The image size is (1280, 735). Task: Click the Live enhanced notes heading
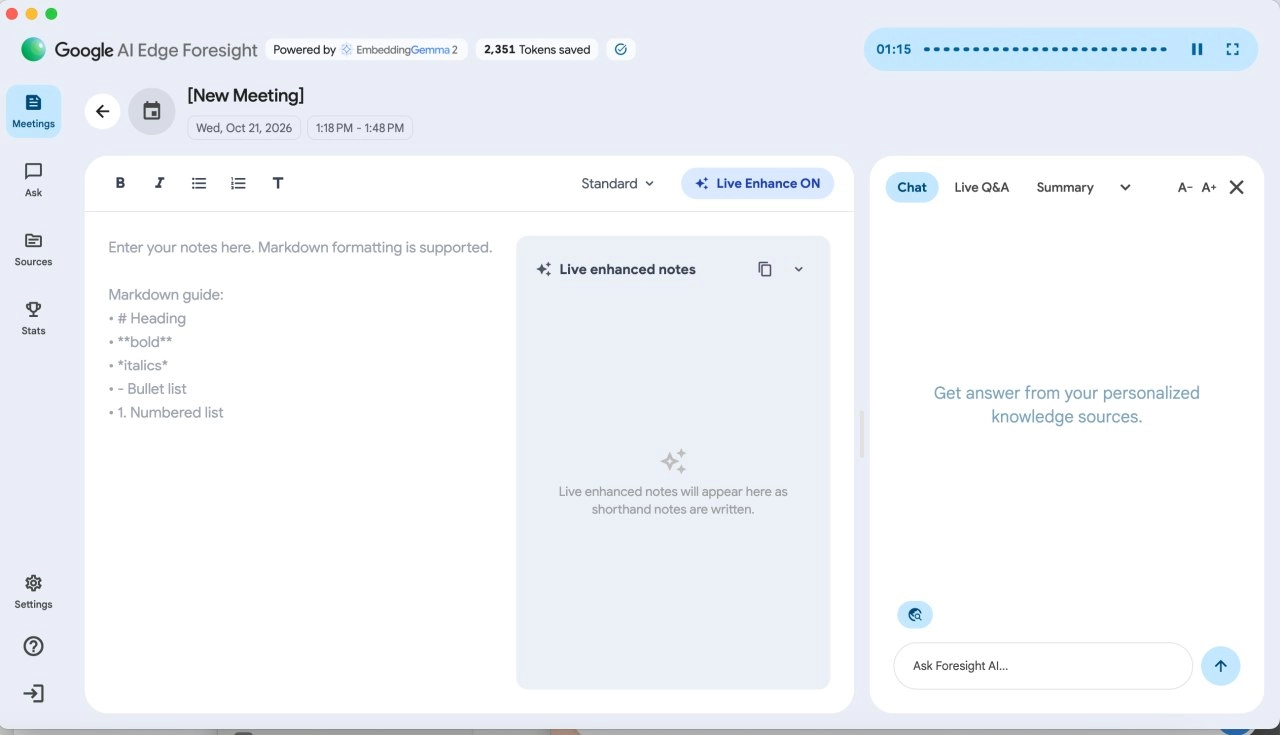627,269
